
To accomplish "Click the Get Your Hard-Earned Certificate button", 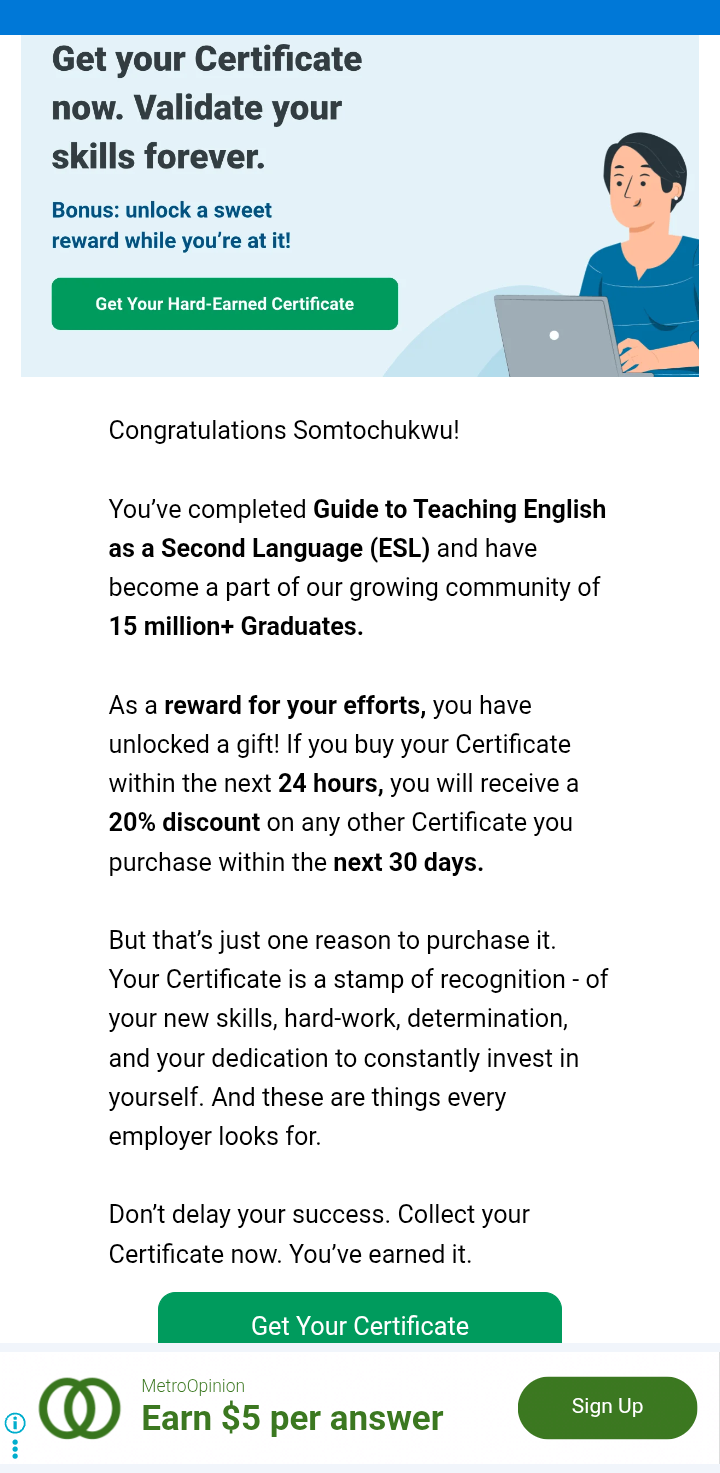I will coord(224,304).
